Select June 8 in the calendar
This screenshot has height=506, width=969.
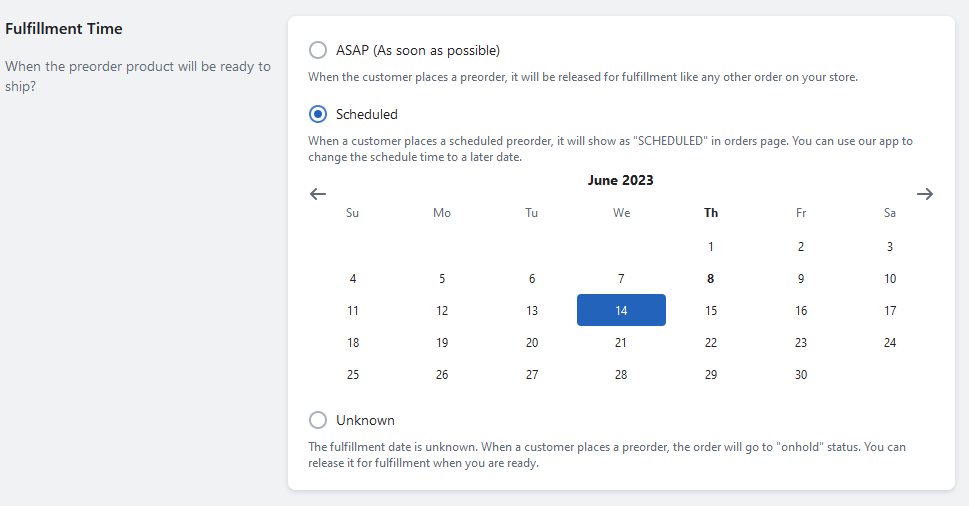710,279
